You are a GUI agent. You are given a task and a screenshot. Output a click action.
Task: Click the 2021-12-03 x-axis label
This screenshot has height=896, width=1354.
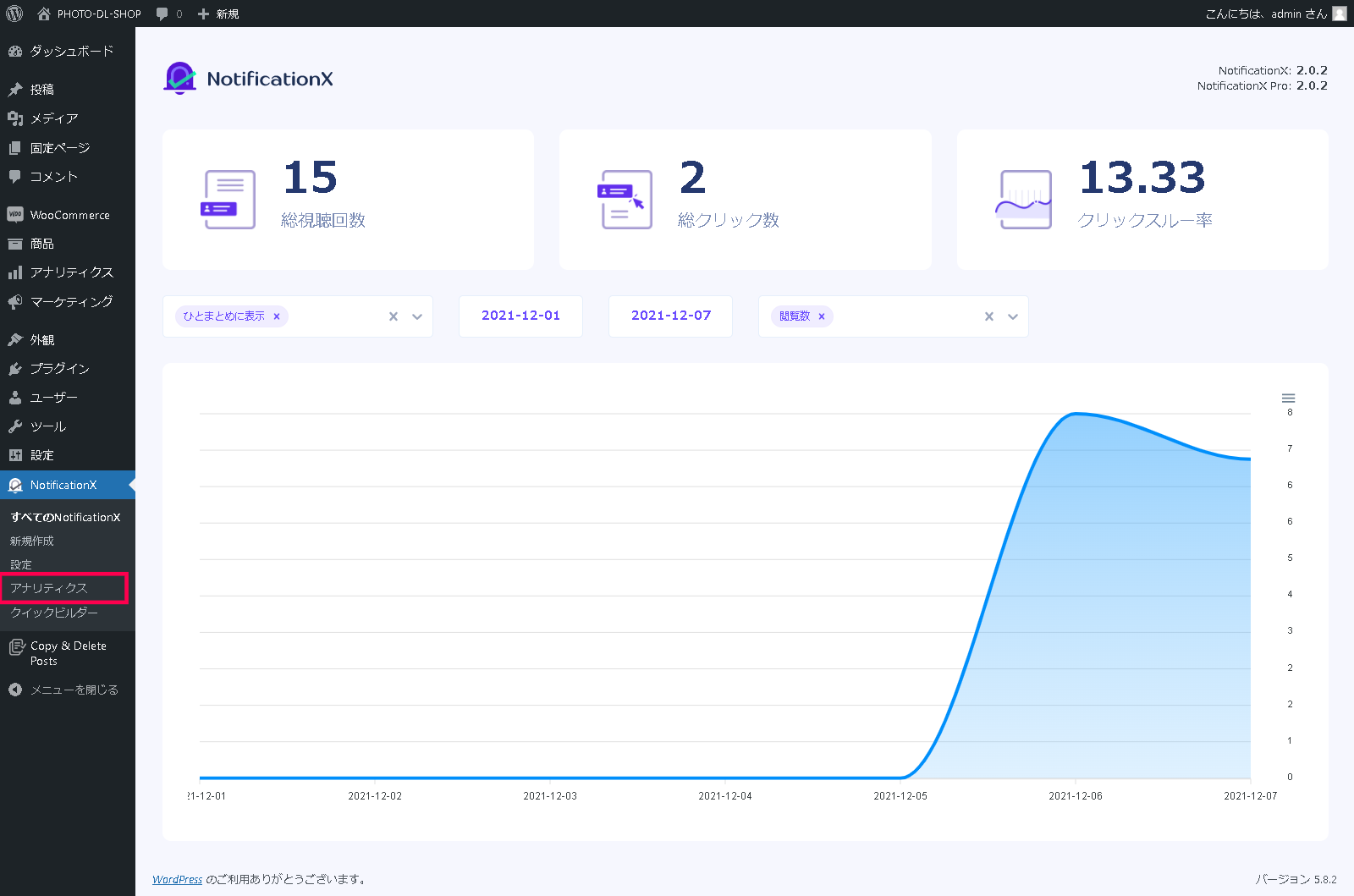click(x=550, y=796)
